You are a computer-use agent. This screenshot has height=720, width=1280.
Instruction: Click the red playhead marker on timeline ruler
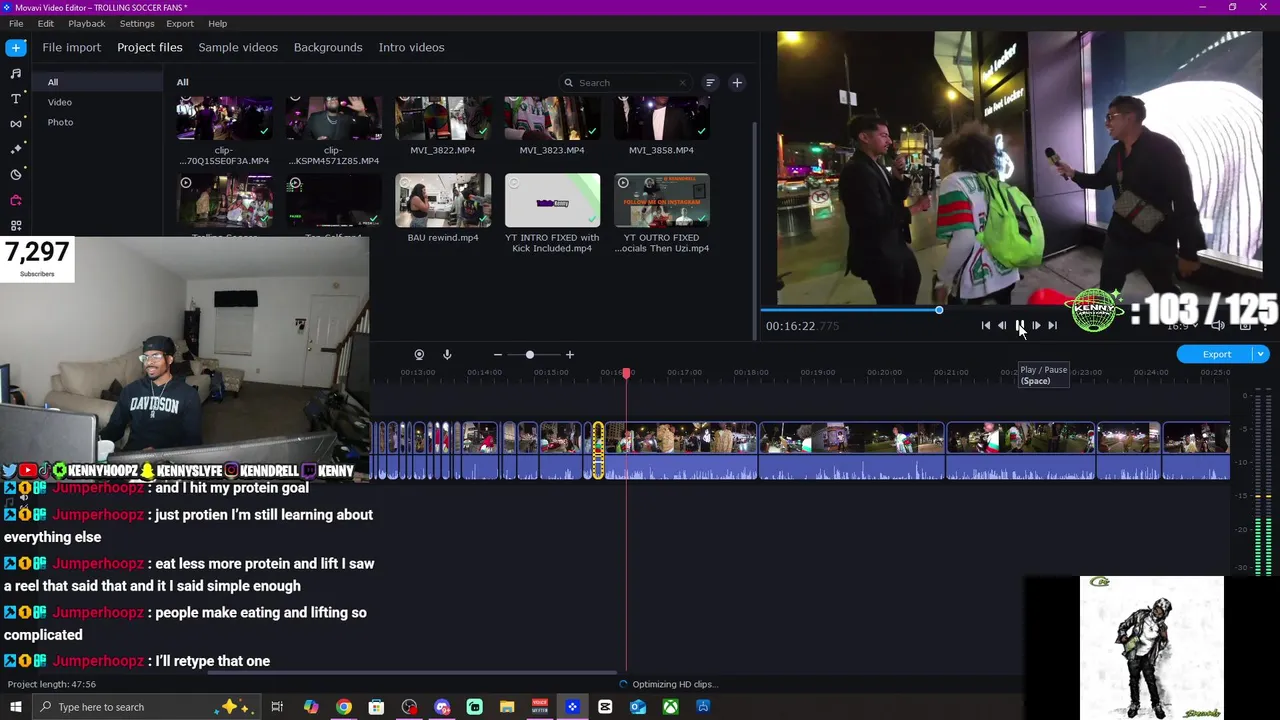click(x=626, y=373)
